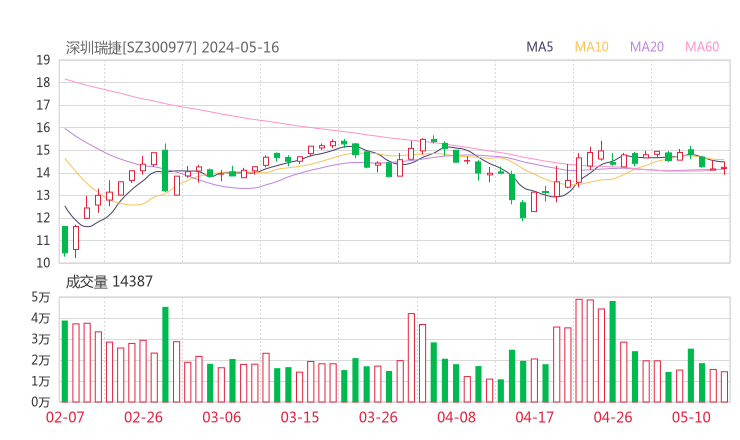Click the MA10 legend label

(591, 47)
